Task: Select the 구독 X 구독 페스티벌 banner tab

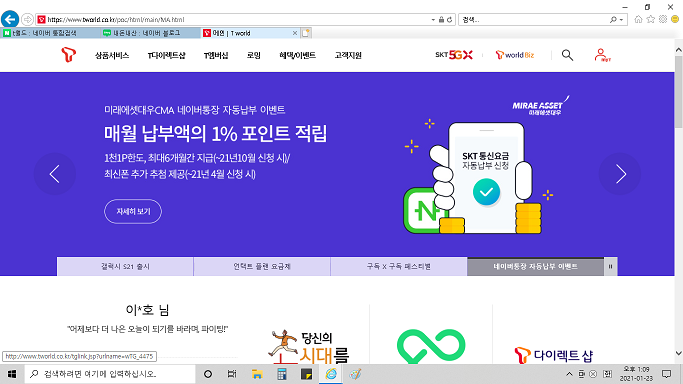Action: pyautogui.click(x=399, y=266)
